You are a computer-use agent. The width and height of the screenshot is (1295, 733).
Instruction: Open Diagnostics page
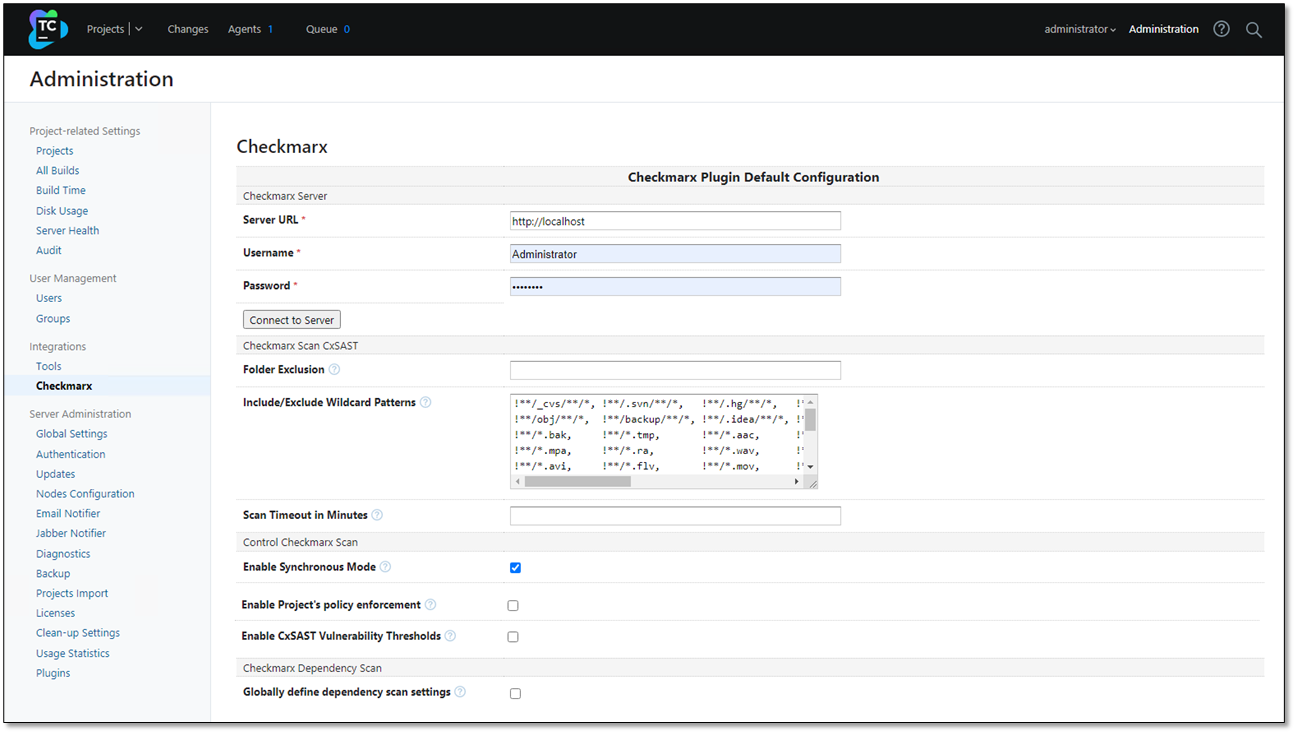click(x=63, y=554)
